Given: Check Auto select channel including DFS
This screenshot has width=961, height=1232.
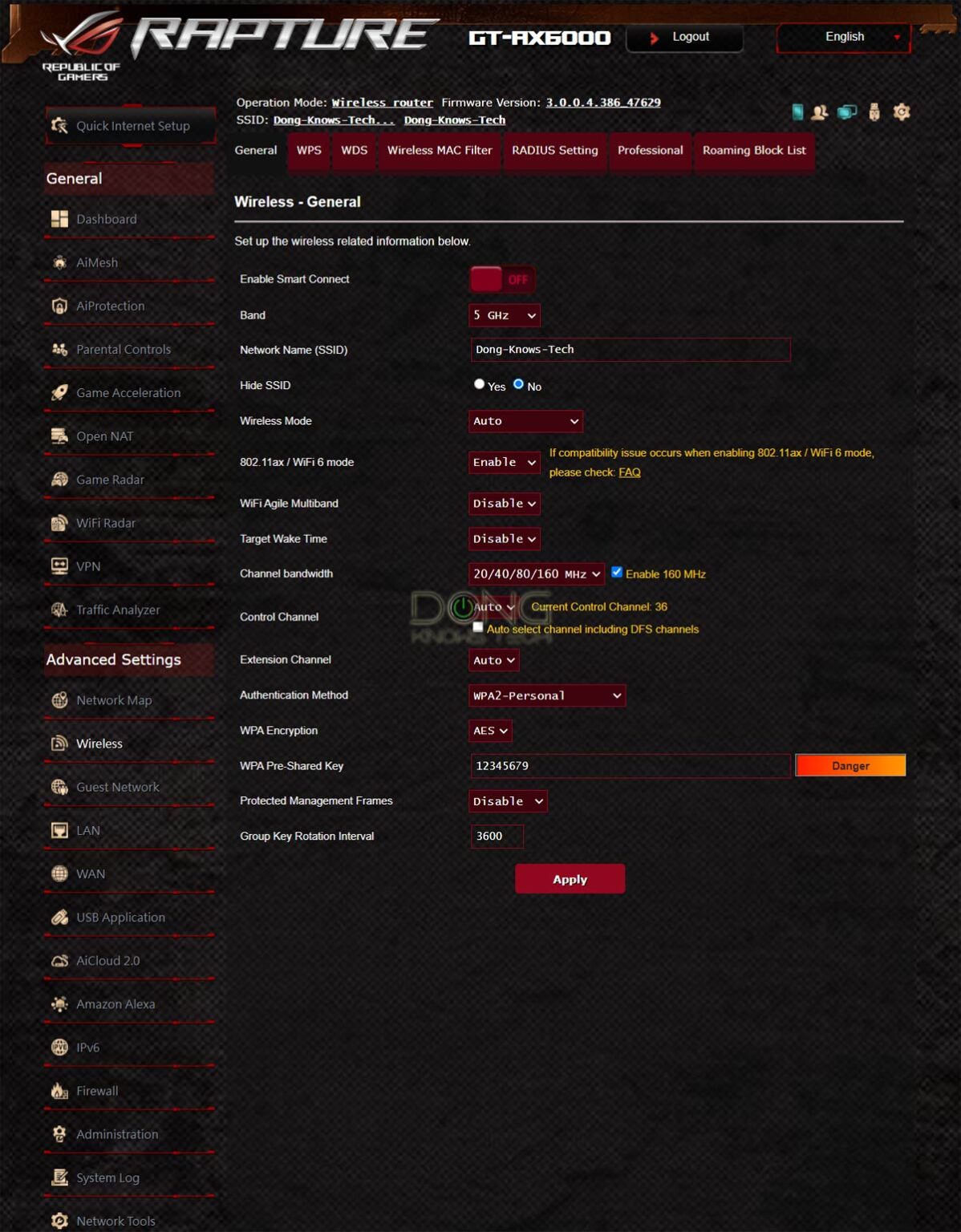Looking at the screenshot, I should coord(478,627).
